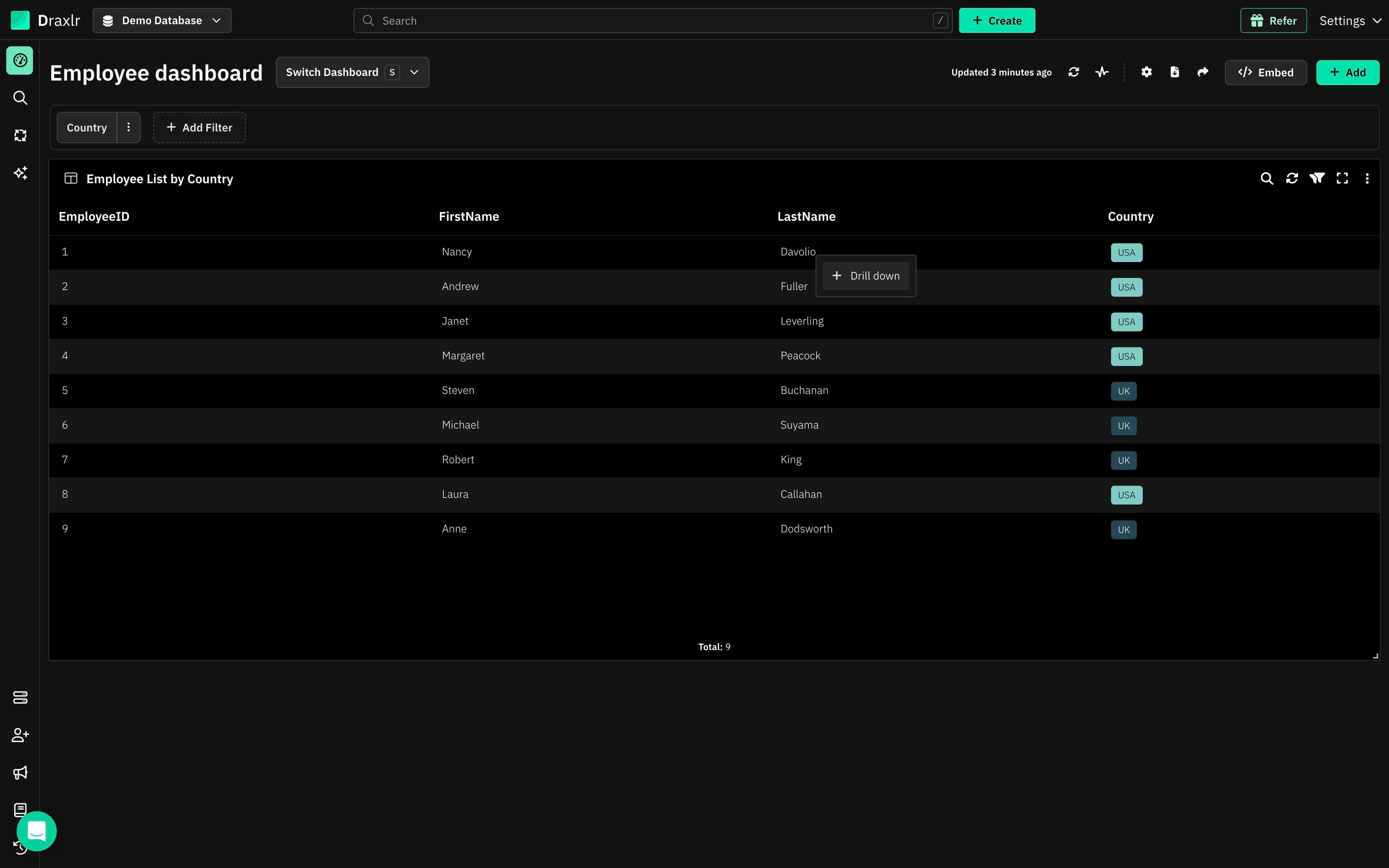Click the Add Filter button
Screen dimensions: 1389x868
199,127
